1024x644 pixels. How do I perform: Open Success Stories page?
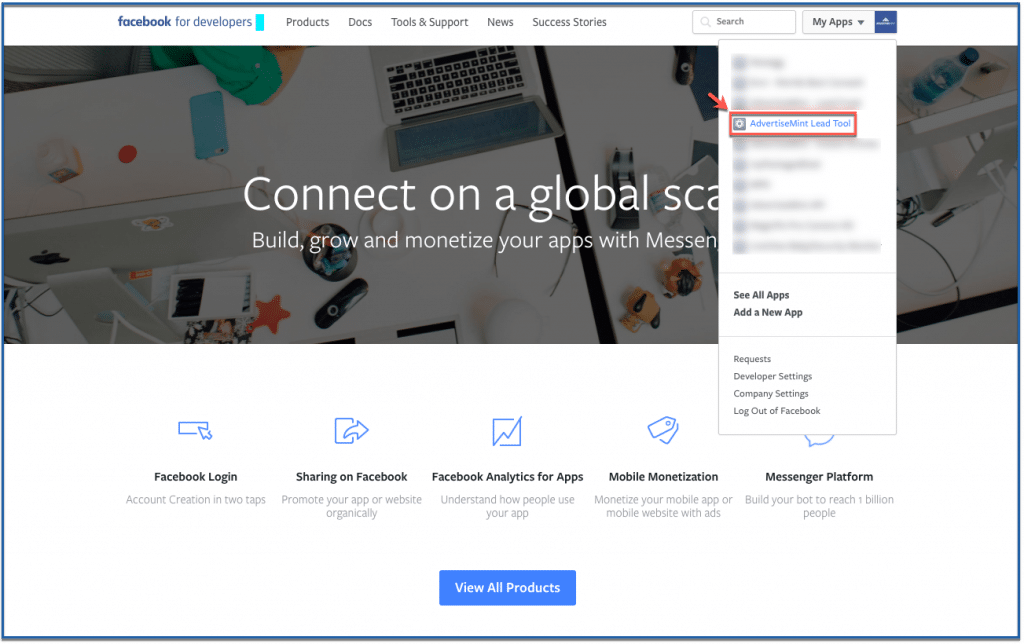click(x=569, y=22)
